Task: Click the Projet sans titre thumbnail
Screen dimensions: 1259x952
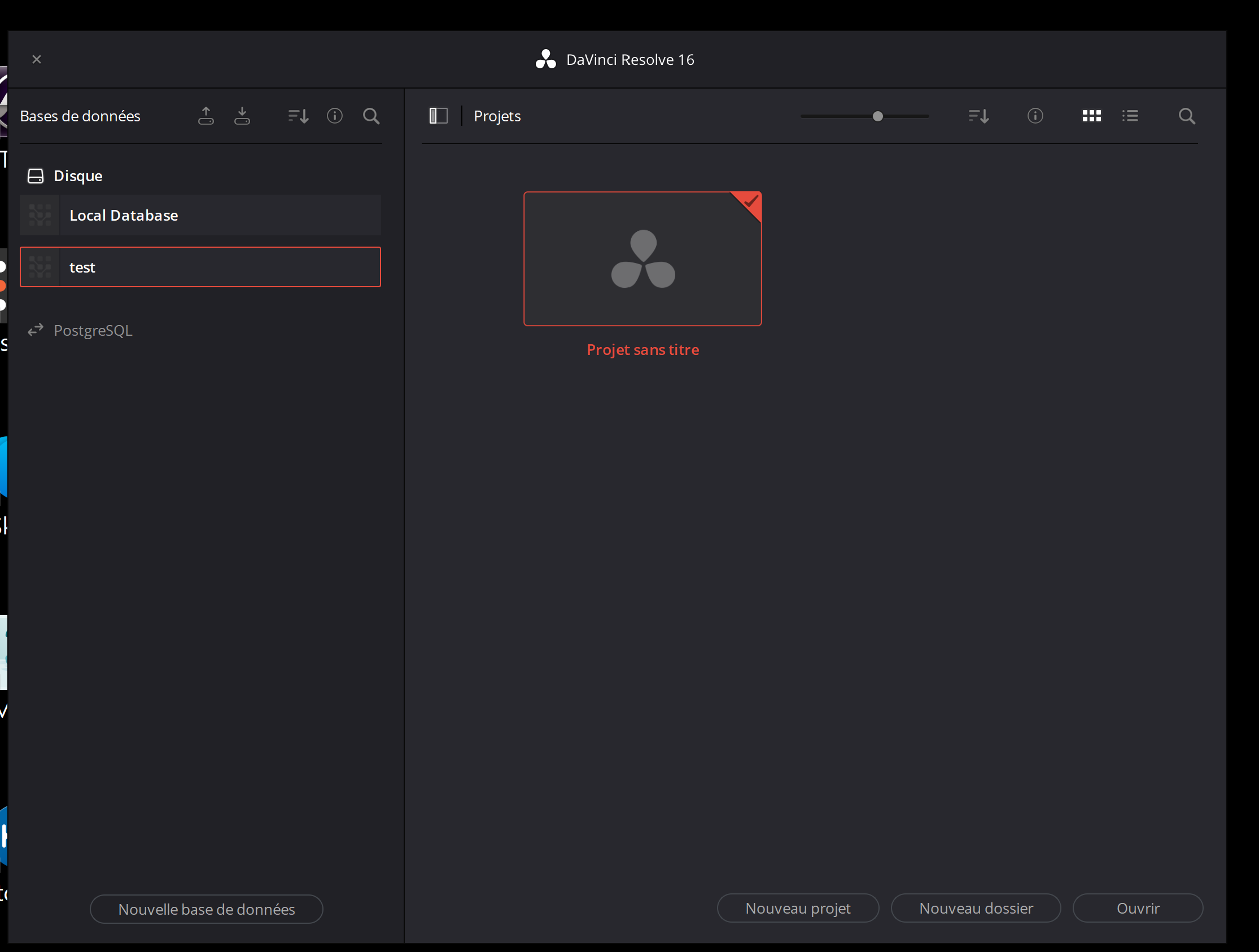Action: pyautogui.click(x=642, y=259)
